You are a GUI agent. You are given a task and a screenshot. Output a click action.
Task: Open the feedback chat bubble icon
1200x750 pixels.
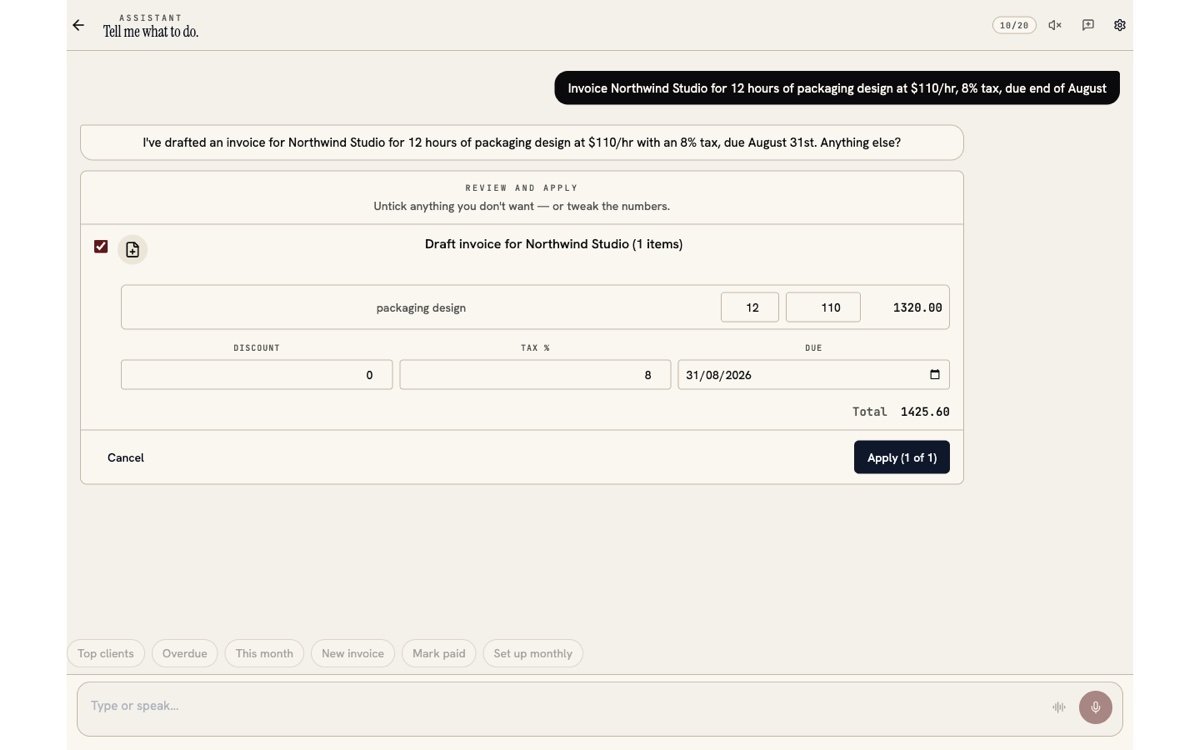1088,25
